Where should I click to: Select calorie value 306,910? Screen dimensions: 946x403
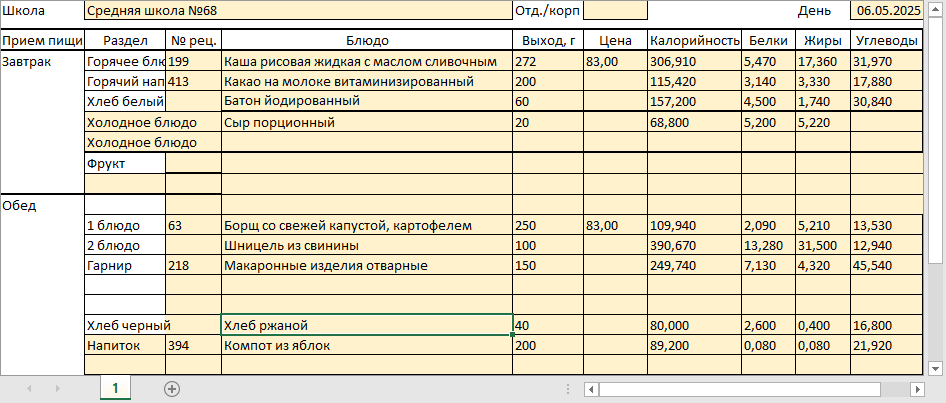[694, 61]
